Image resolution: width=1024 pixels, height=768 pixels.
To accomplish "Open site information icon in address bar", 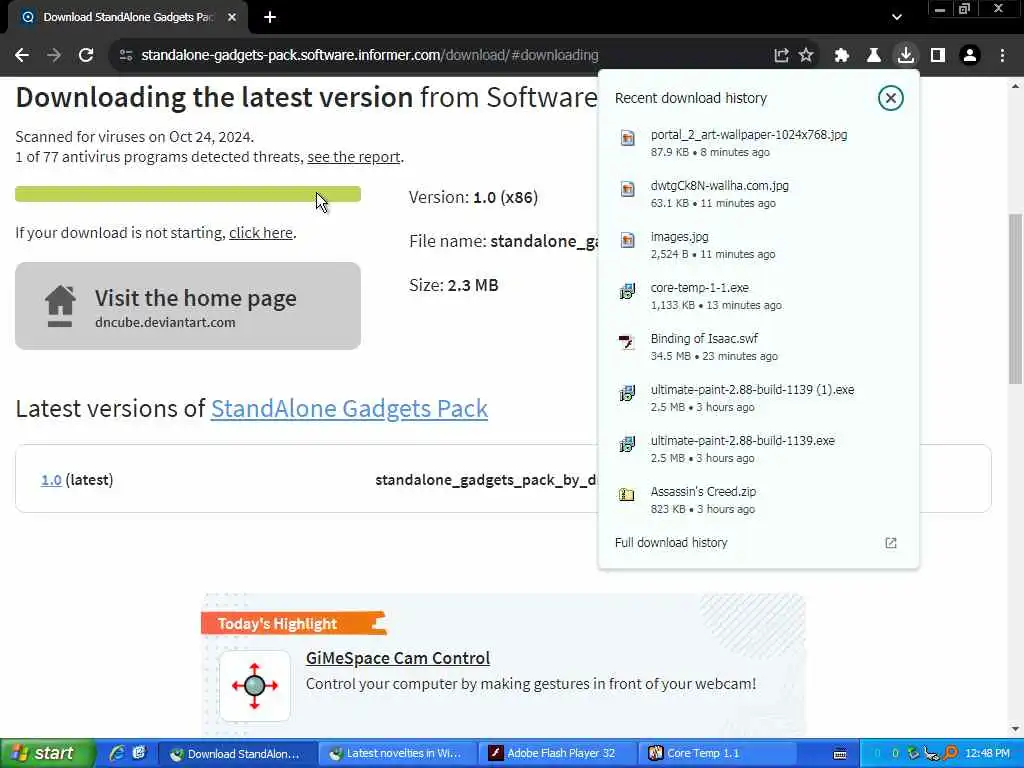I will [x=126, y=56].
